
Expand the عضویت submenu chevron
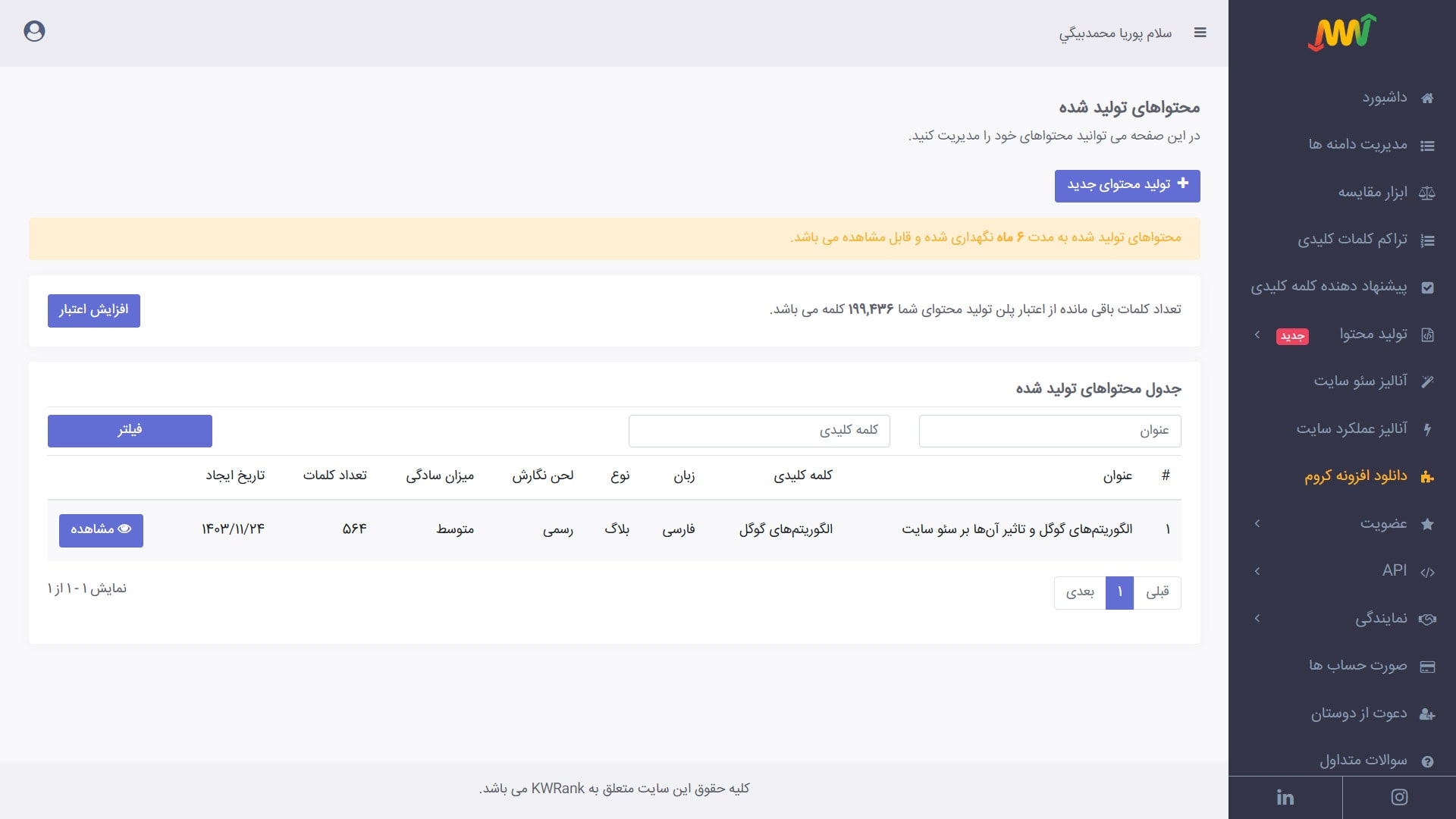[x=1257, y=523]
